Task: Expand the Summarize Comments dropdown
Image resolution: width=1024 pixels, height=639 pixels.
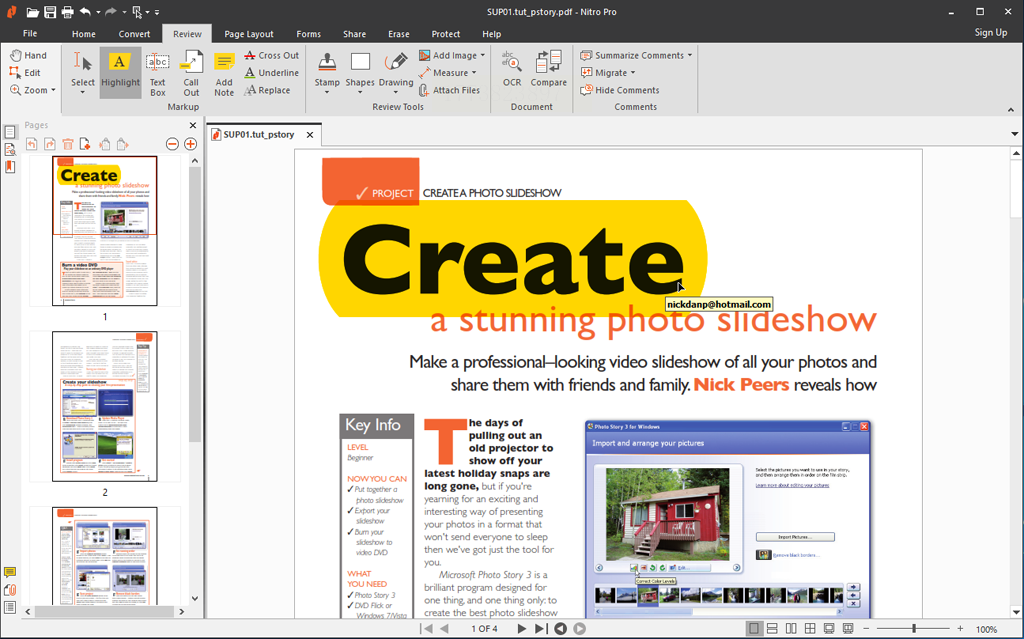Action: [x=690, y=56]
